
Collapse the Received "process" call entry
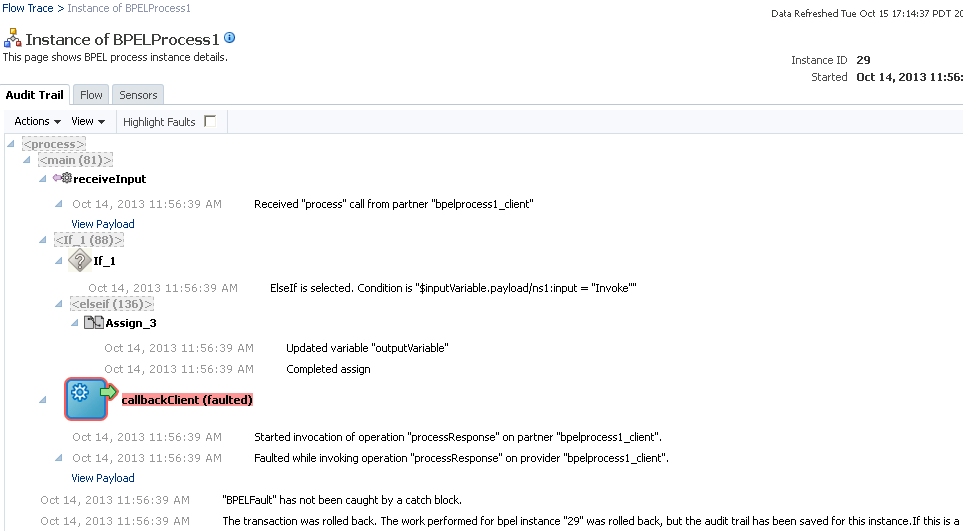point(58,204)
